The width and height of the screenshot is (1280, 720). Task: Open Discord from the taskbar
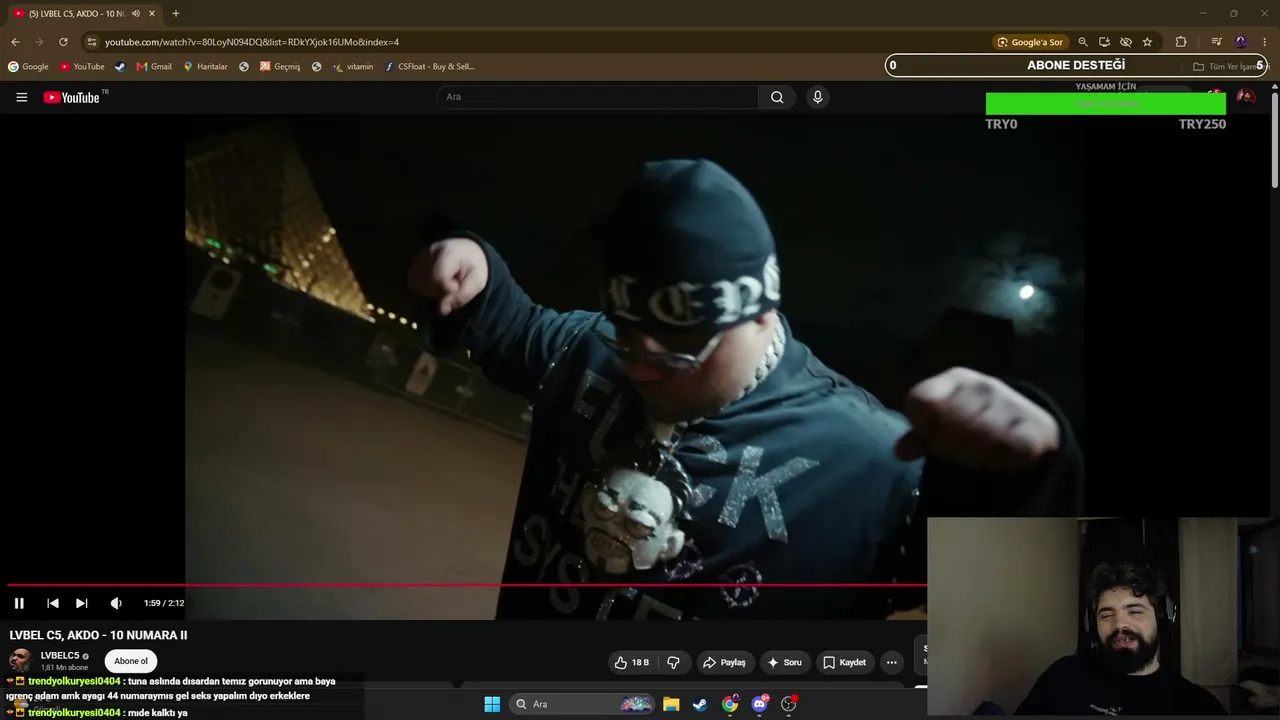pos(759,704)
